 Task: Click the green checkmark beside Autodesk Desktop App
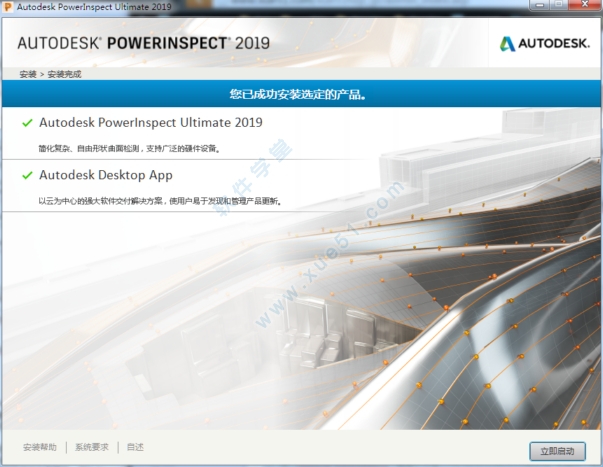coord(27,175)
